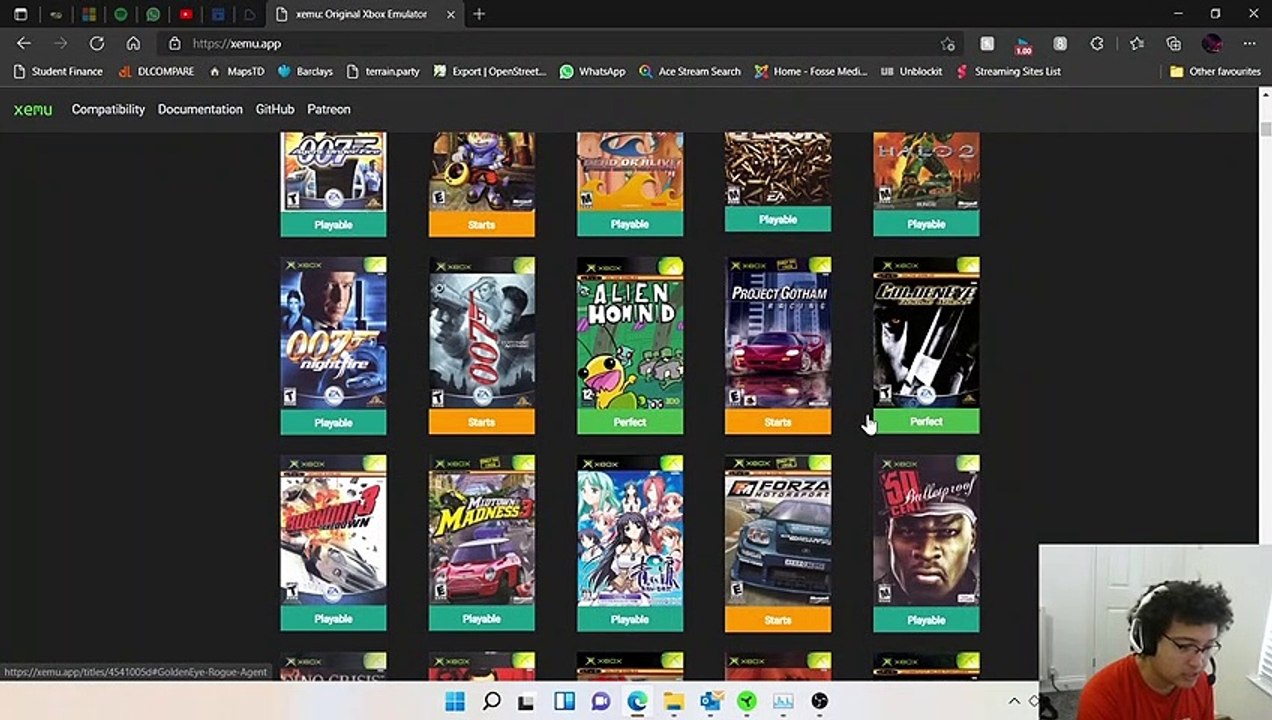Open the GitHub link in site nav
Viewport: 1272px width, 720px height.
pos(275,110)
